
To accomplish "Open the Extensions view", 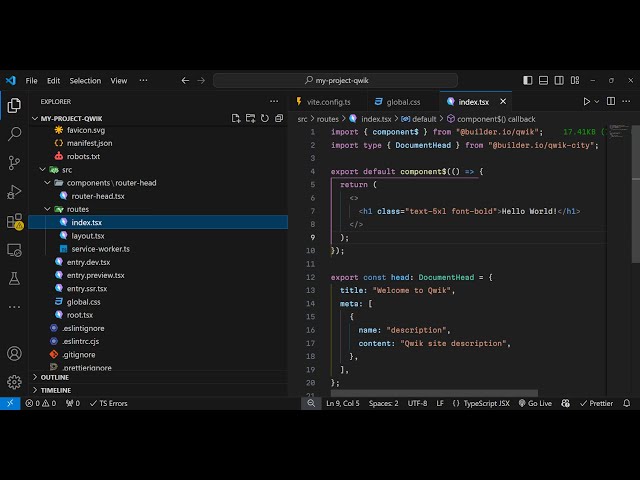I will tap(14, 221).
